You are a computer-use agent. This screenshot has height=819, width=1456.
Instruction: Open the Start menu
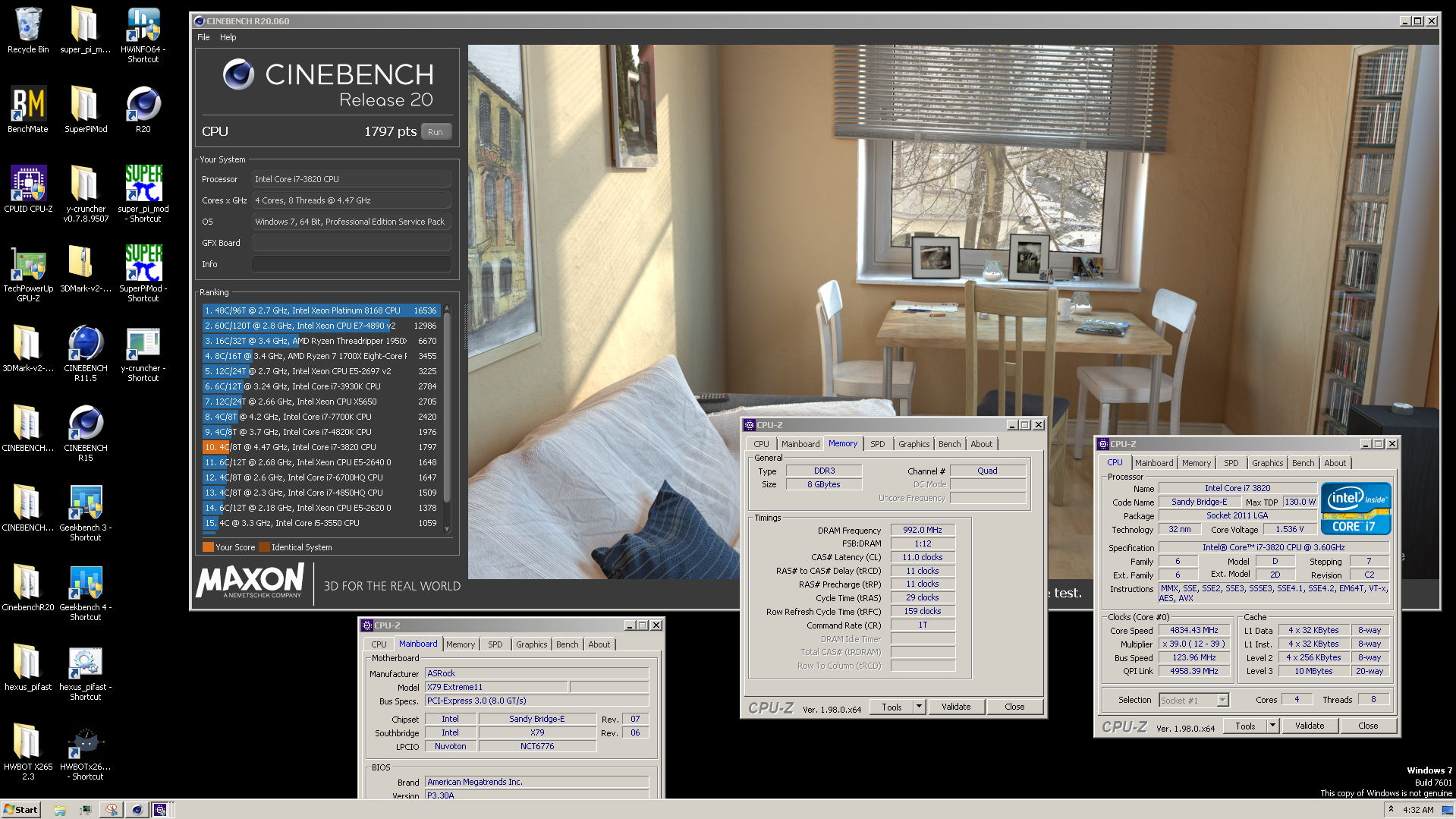tap(20, 810)
